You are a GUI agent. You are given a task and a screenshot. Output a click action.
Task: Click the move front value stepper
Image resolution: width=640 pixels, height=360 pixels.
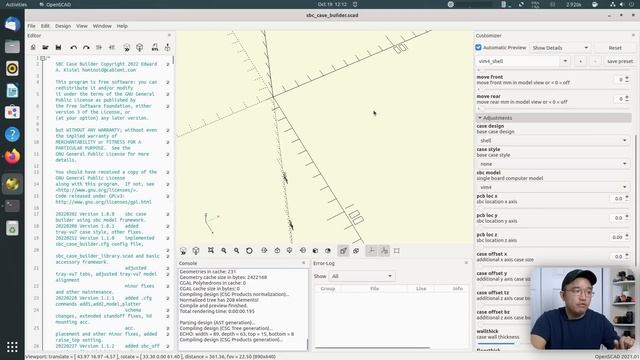click(627, 79)
